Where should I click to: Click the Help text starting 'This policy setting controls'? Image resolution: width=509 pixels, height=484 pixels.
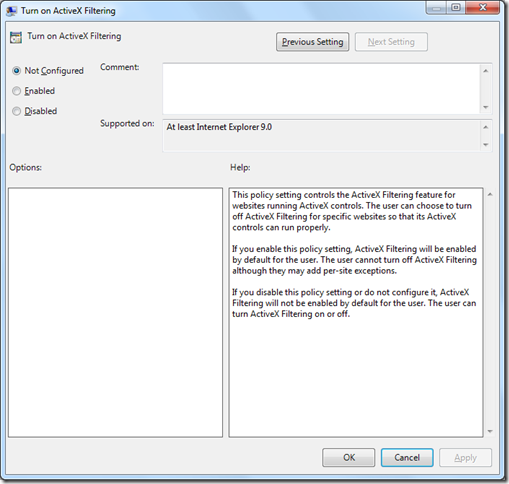coord(352,211)
